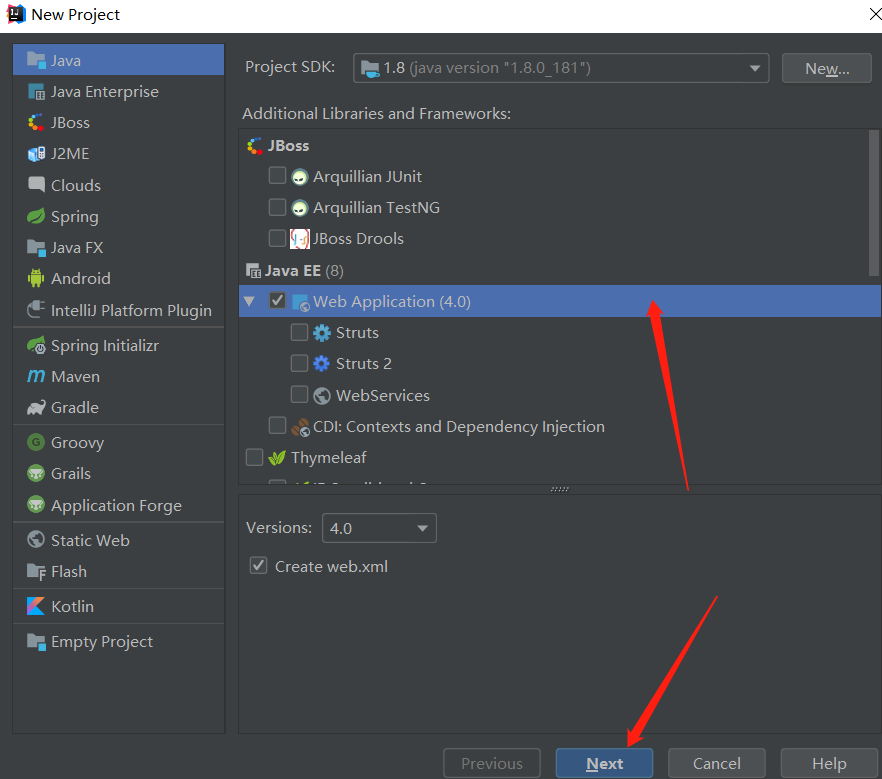This screenshot has height=779, width=882.
Task: Click the J2ME icon
Action: (36, 154)
